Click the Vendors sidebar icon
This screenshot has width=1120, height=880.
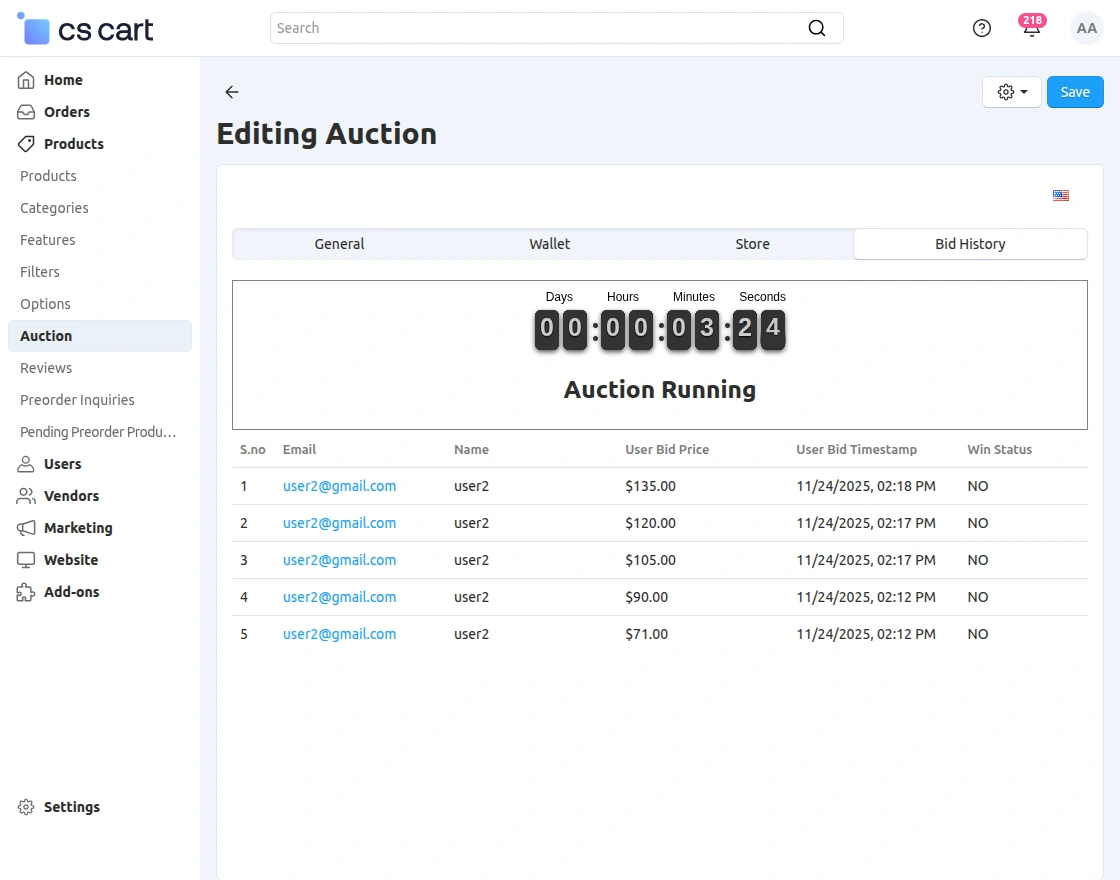pyautogui.click(x=25, y=496)
